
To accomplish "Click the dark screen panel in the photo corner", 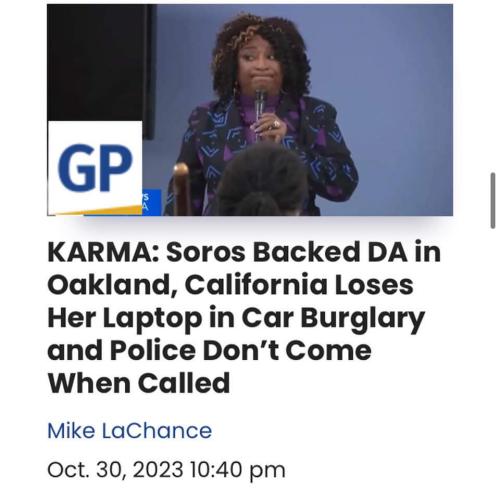I will pyautogui.click(x=101, y=63).
